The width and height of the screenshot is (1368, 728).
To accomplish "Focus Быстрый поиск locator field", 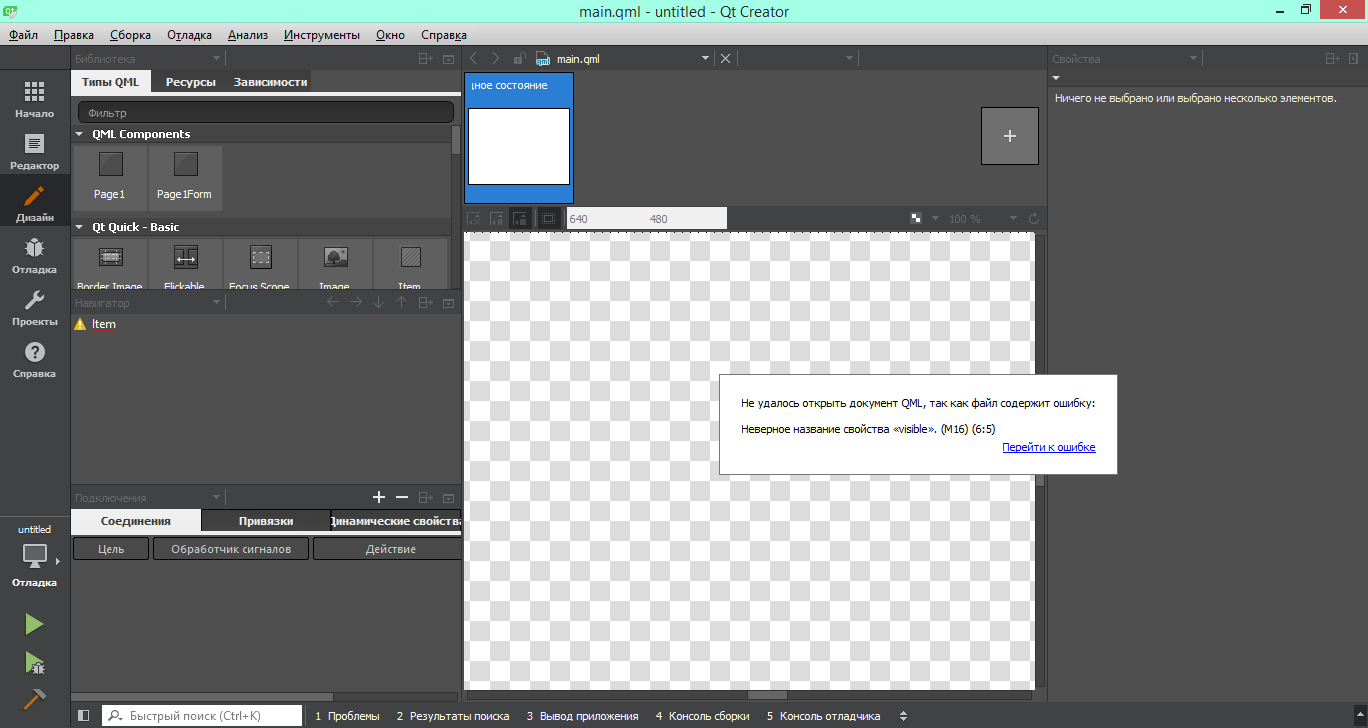I will click(x=202, y=716).
